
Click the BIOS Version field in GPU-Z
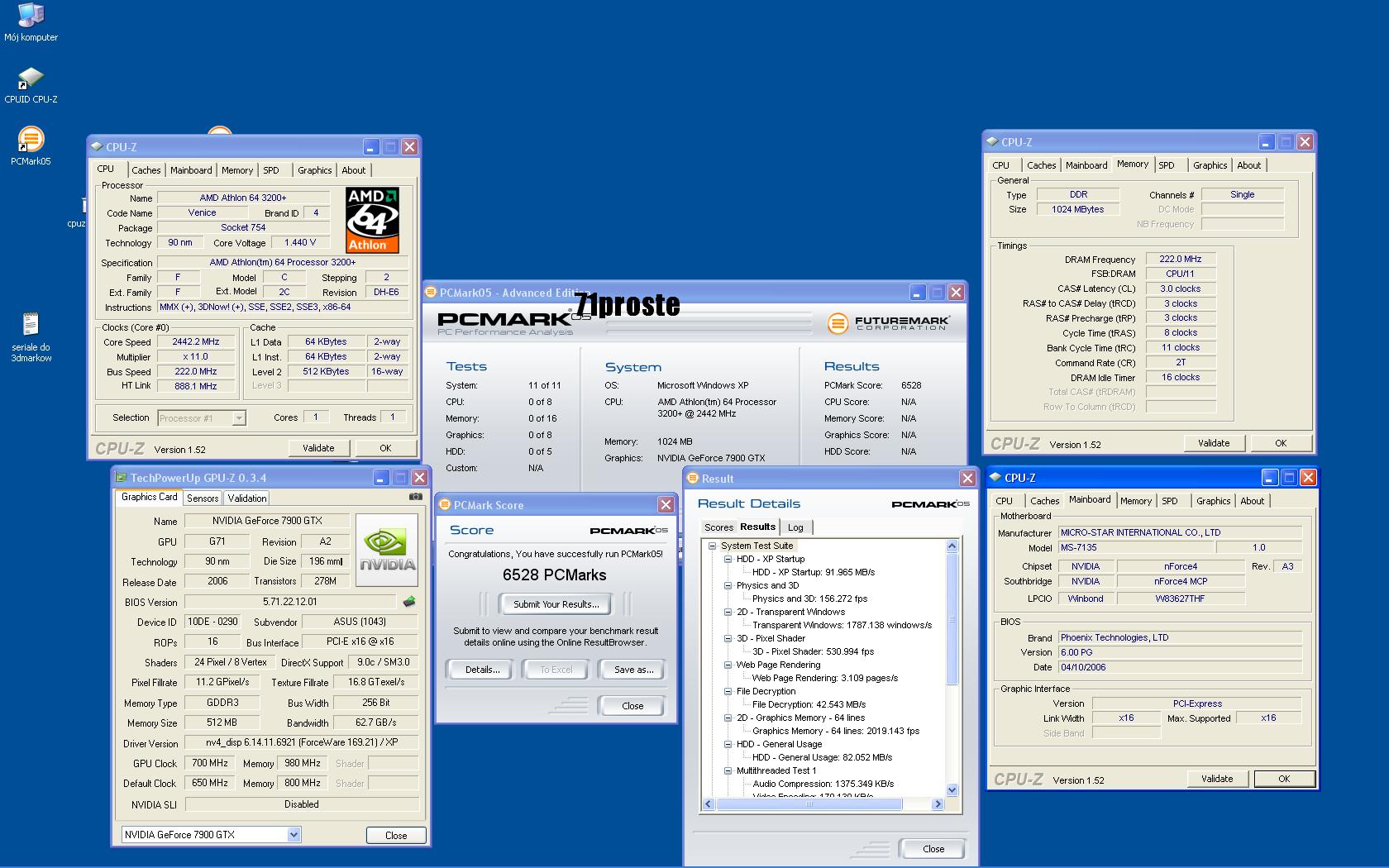tap(290, 602)
